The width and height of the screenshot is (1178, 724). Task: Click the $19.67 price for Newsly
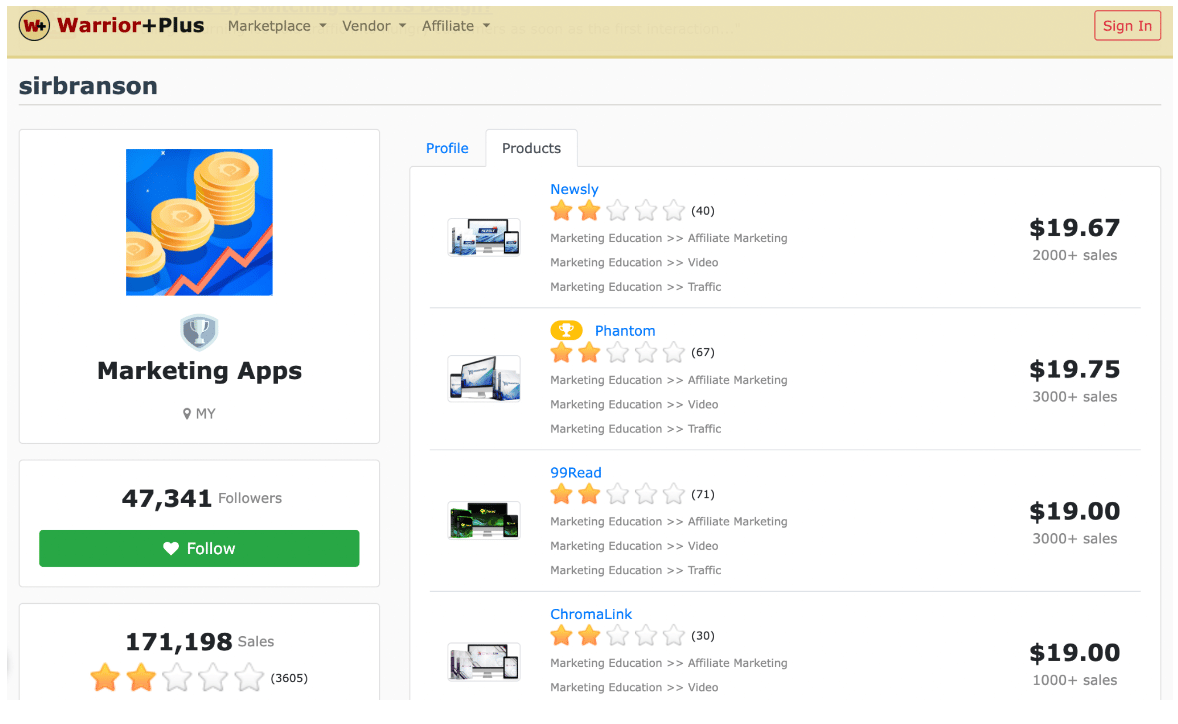pos(1074,228)
